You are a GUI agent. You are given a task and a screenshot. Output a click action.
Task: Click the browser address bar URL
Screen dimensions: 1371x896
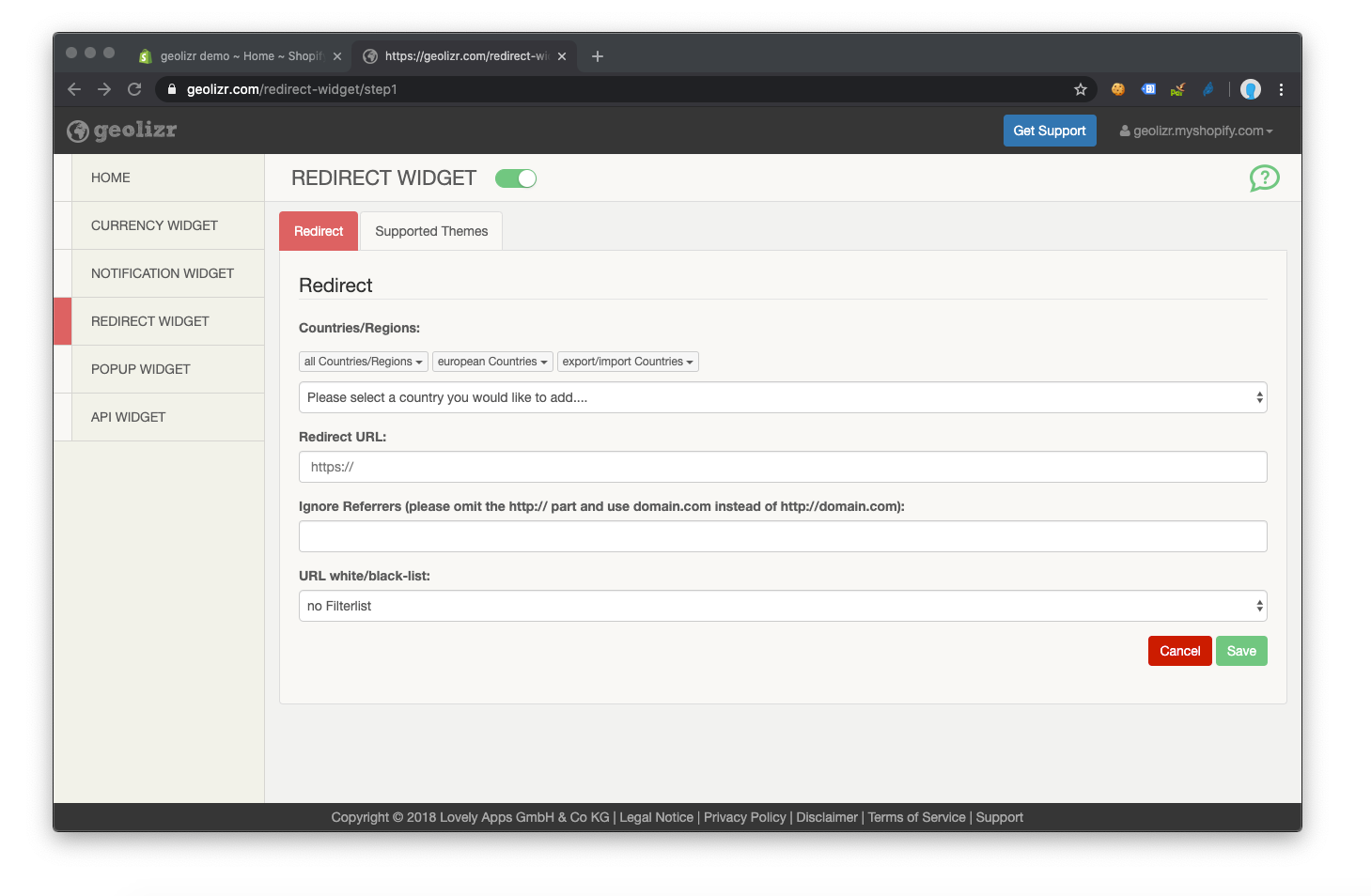tap(291, 89)
